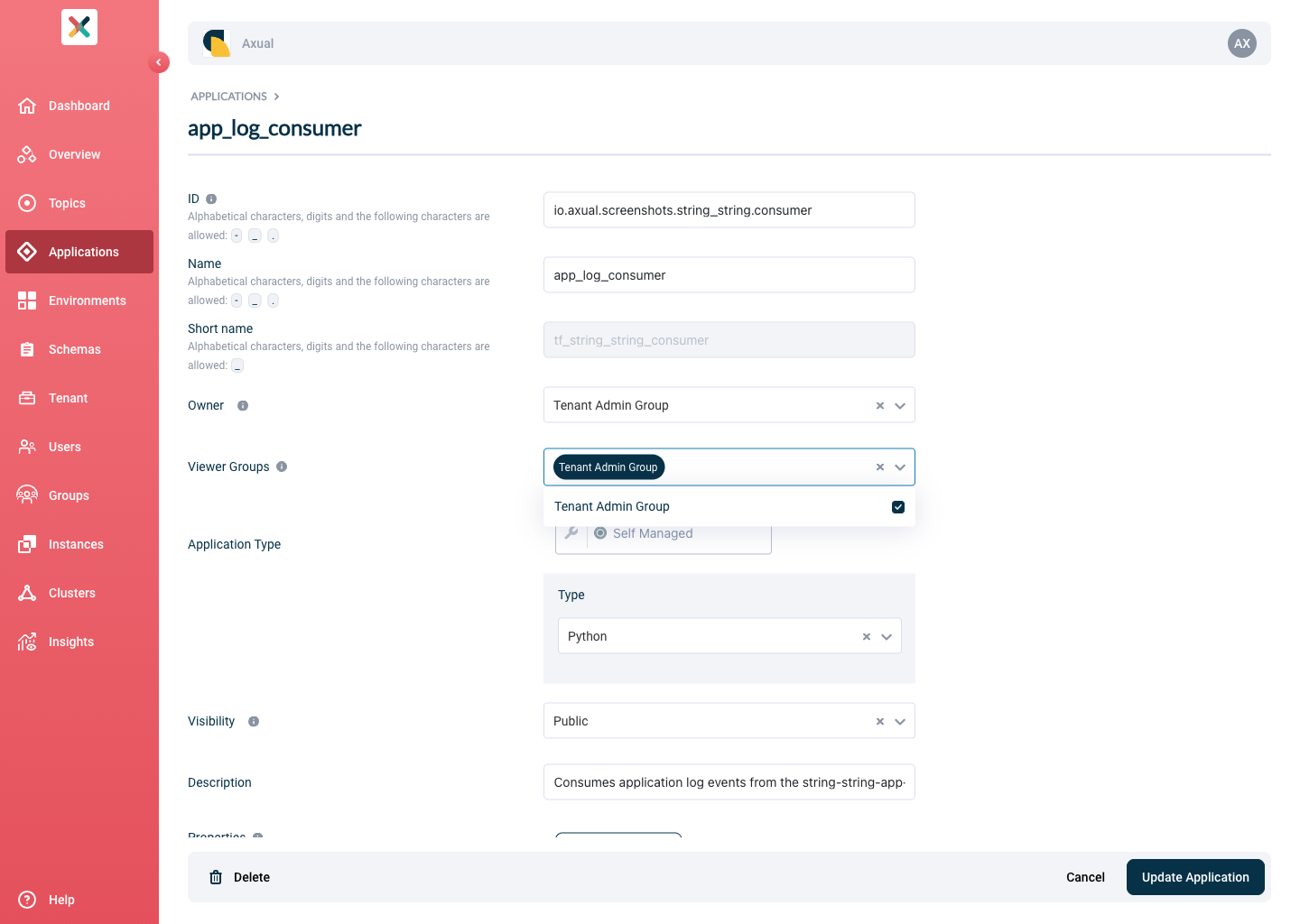Clear the Python type selection
The image size is (1300, 924).
click(x=867, y=637)
